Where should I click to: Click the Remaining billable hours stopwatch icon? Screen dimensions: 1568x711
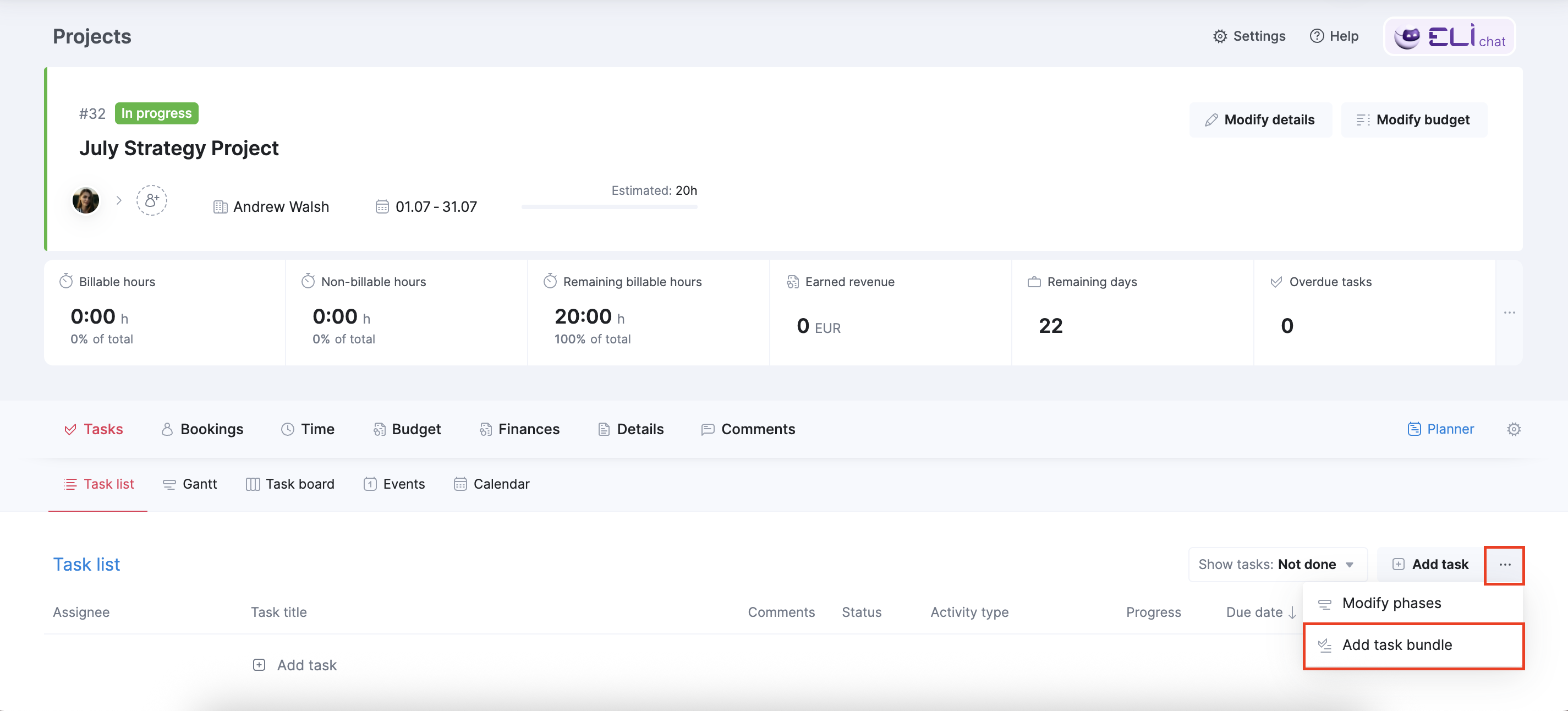click(x=550, y=281)
